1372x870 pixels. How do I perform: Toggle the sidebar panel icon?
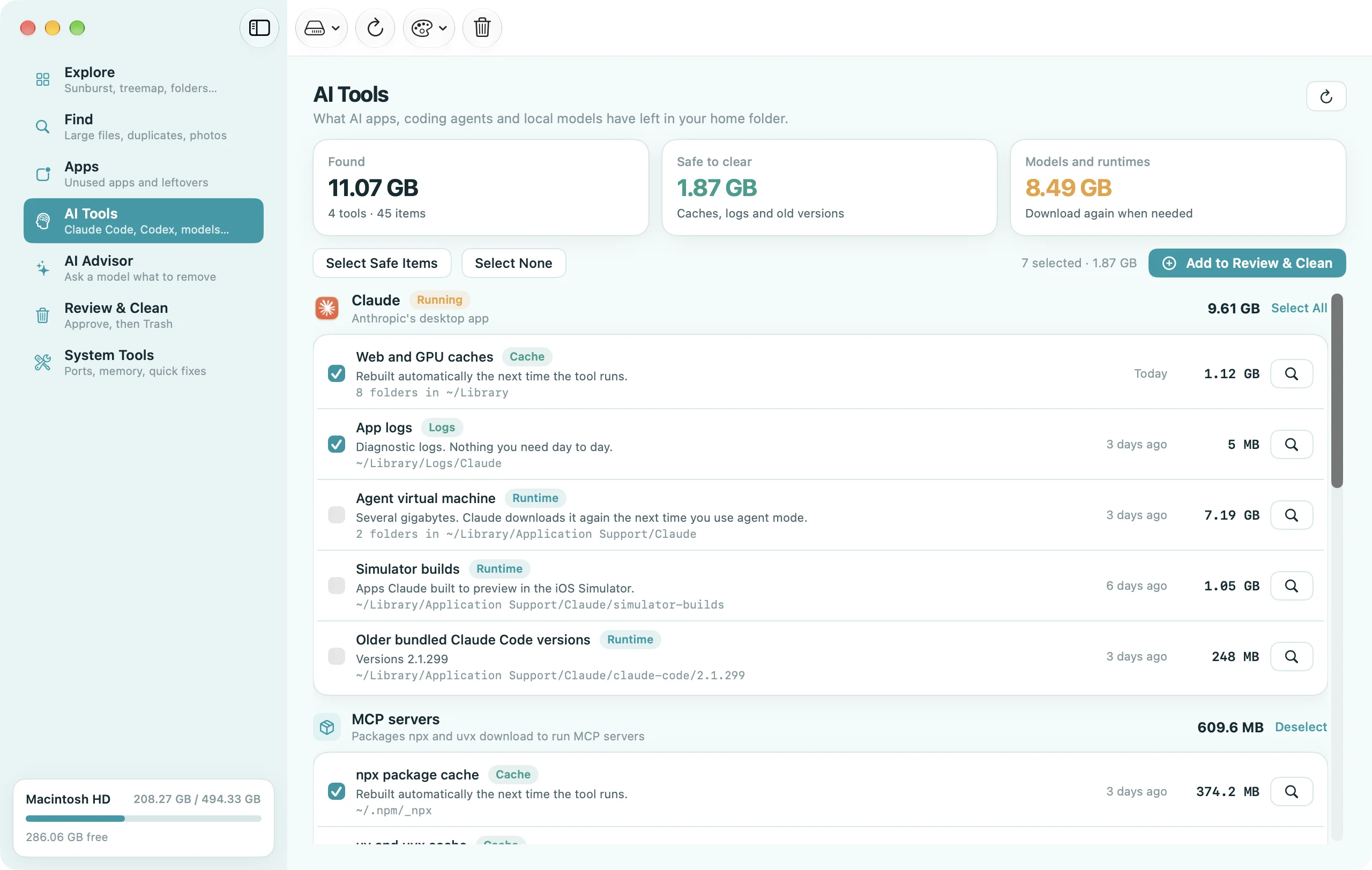pos(259,27)
